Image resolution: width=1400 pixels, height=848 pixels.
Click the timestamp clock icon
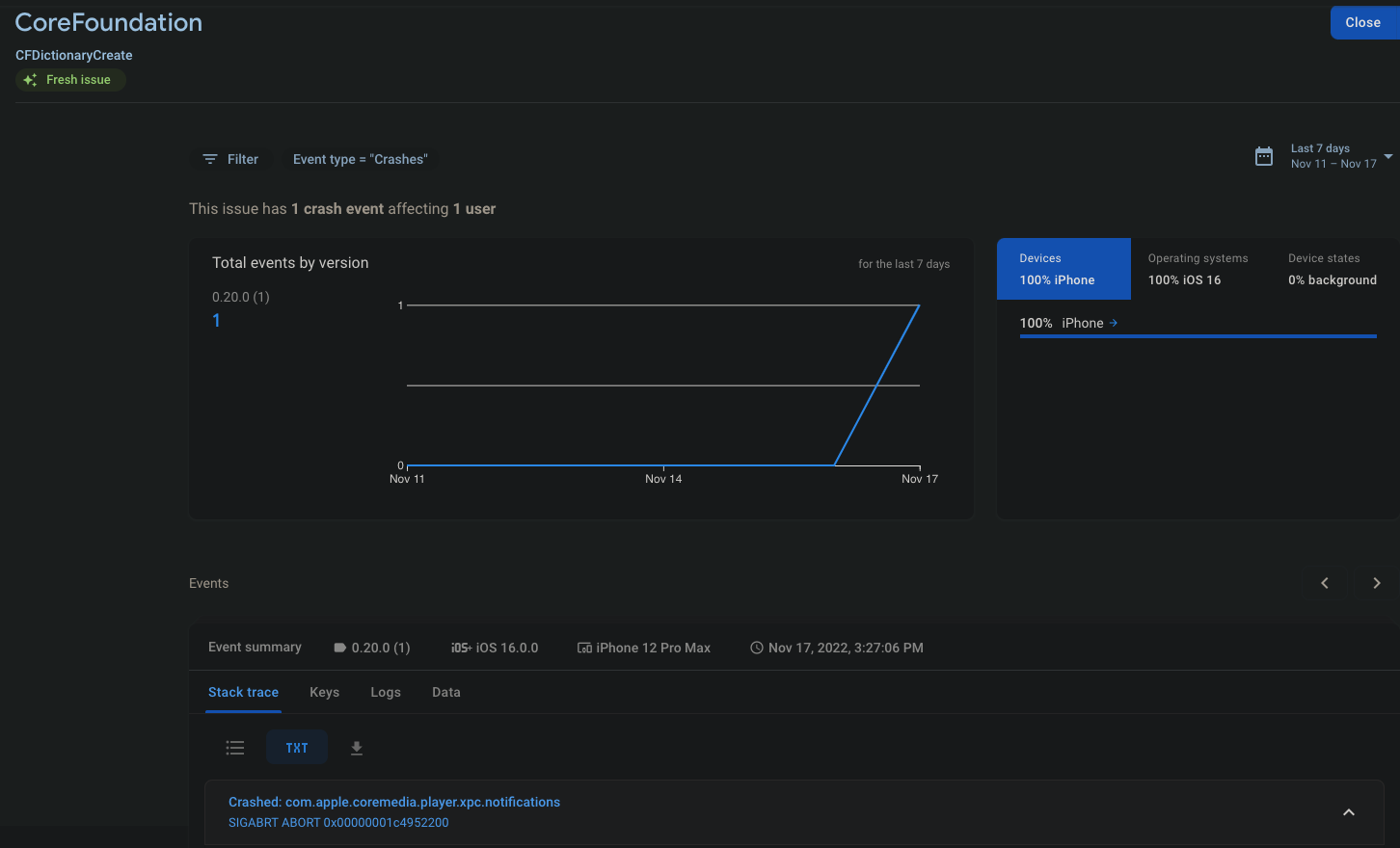(756, 648)
